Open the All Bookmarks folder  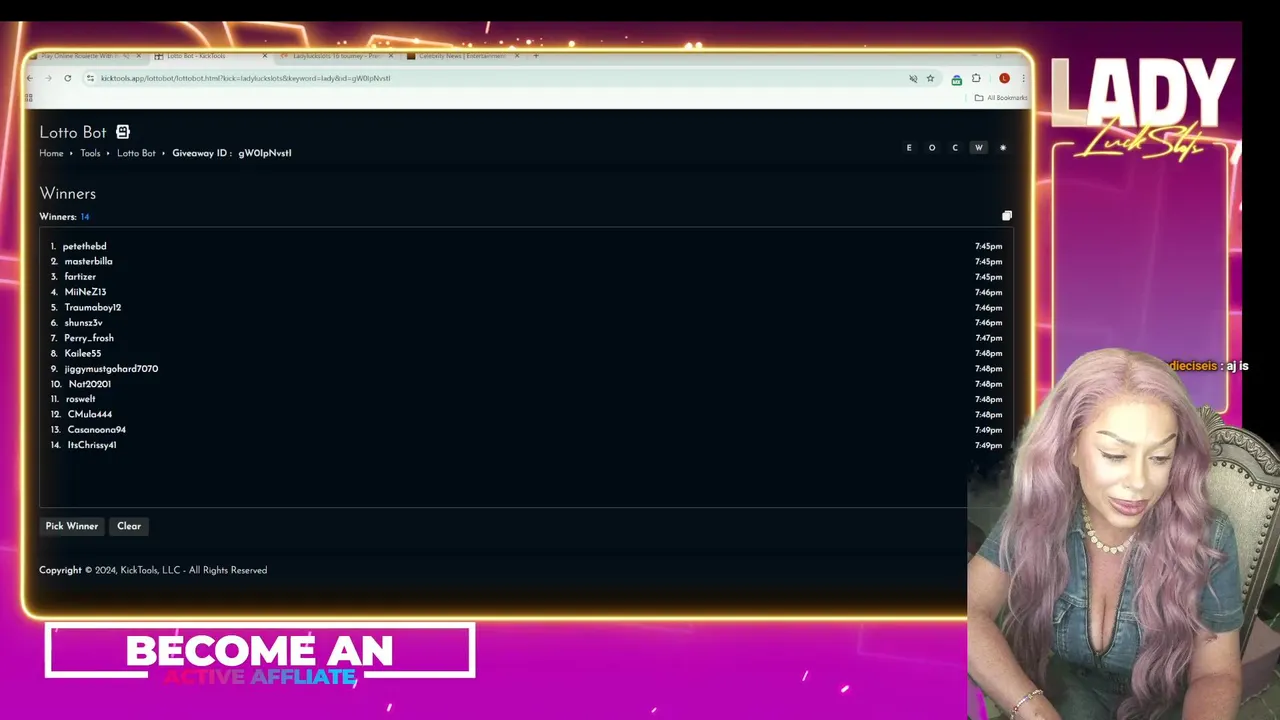click(1001, 97)
